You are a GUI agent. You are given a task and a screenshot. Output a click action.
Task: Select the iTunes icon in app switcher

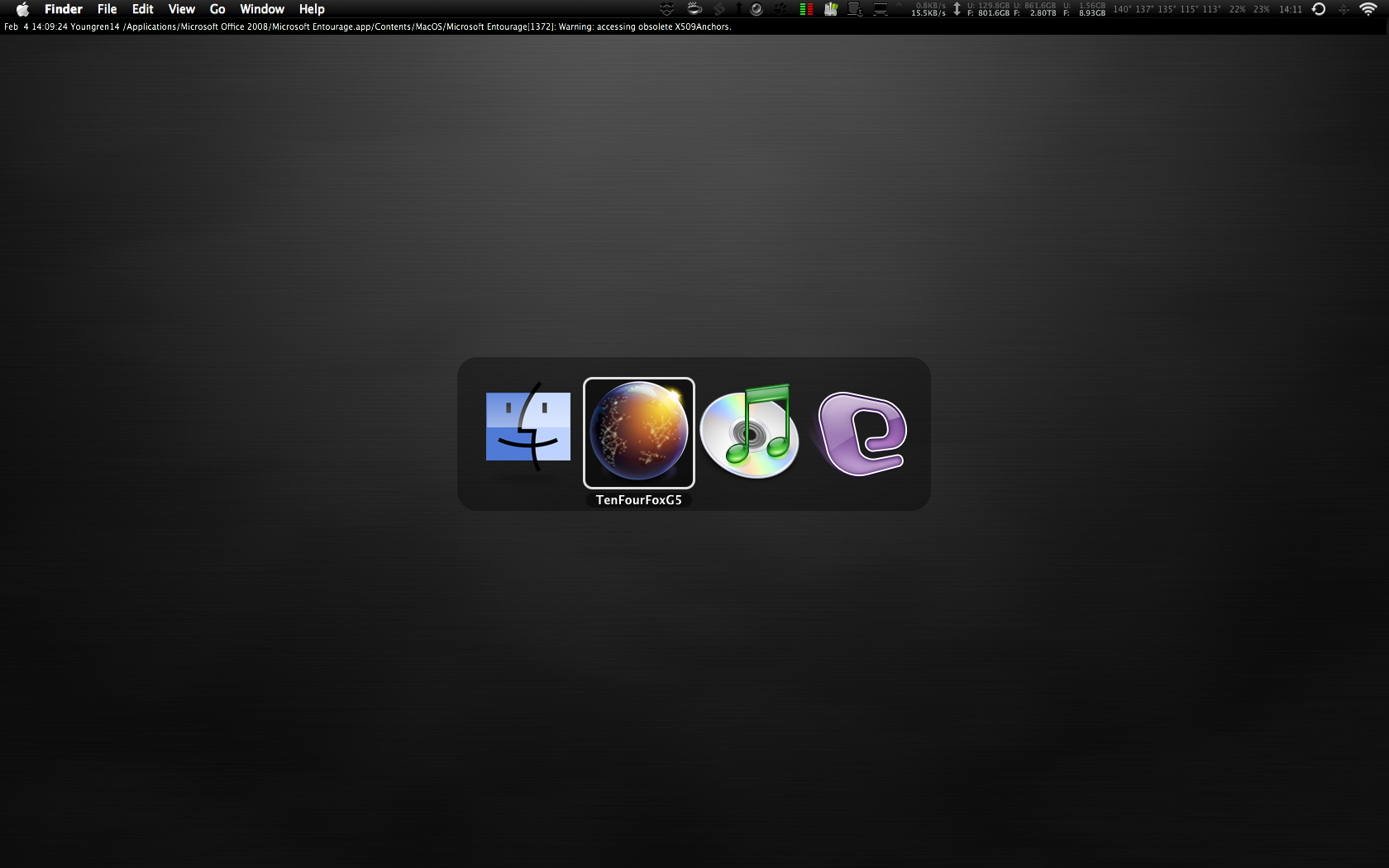click(x=750, y=432)
